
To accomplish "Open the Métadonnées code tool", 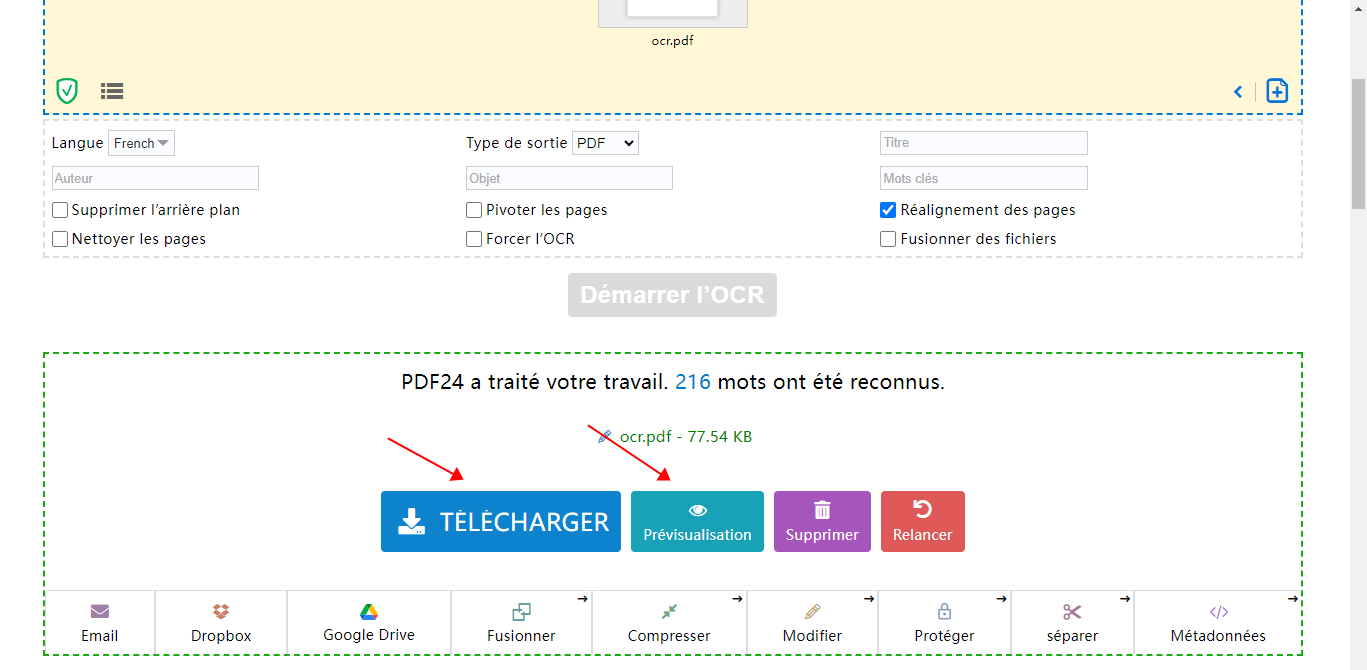I will (1218, 622).
